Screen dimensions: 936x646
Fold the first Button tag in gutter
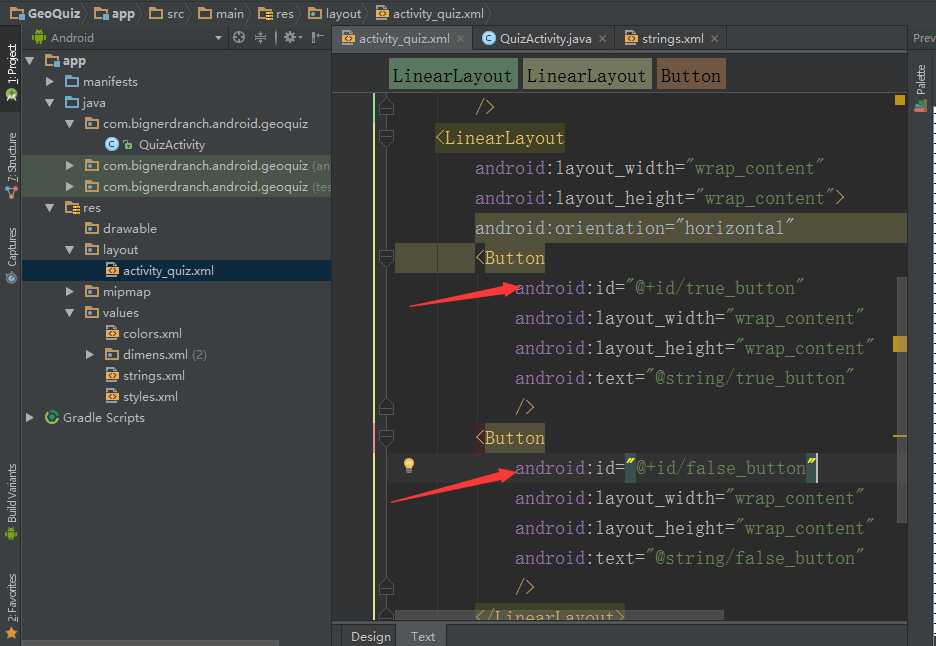pos(386,257)
